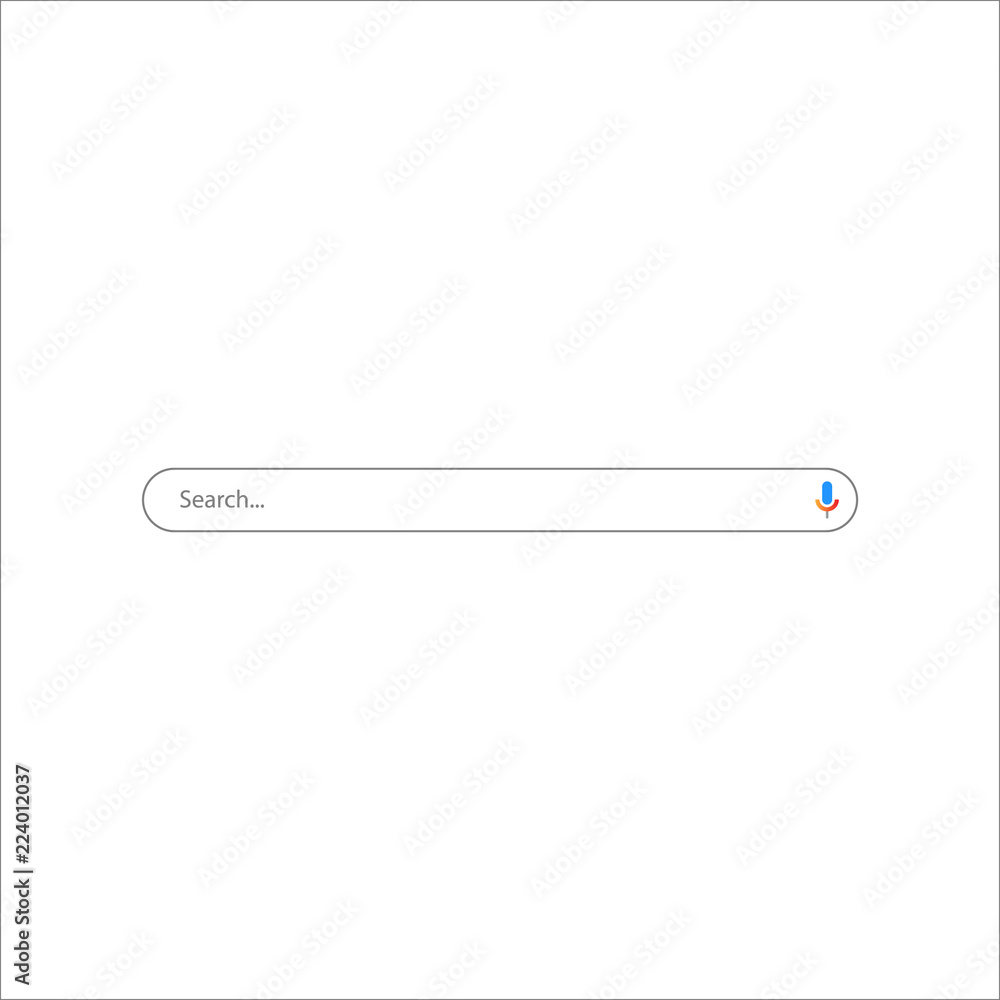The height and width of the screenshot is (1000, 1000).
Task: Click the "Adobe Stock" vertical label
Action: (22, 930)
